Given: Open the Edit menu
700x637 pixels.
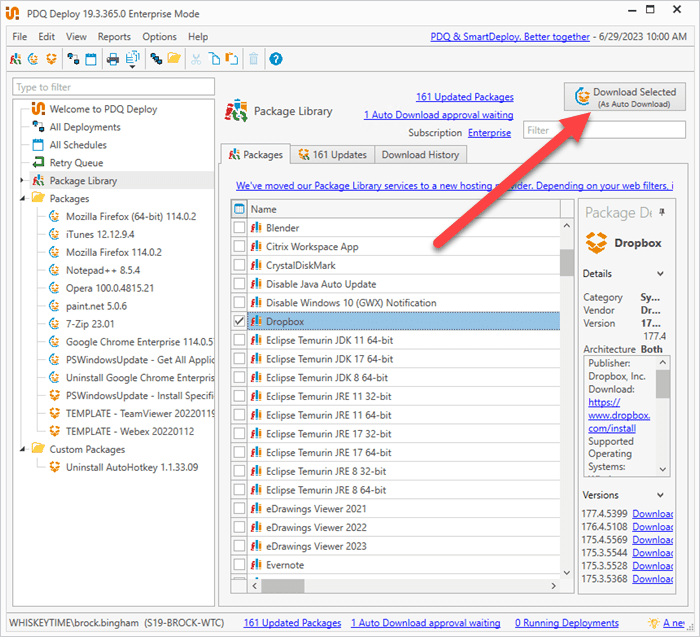Looking at the screenshot, I should [46, 37].
